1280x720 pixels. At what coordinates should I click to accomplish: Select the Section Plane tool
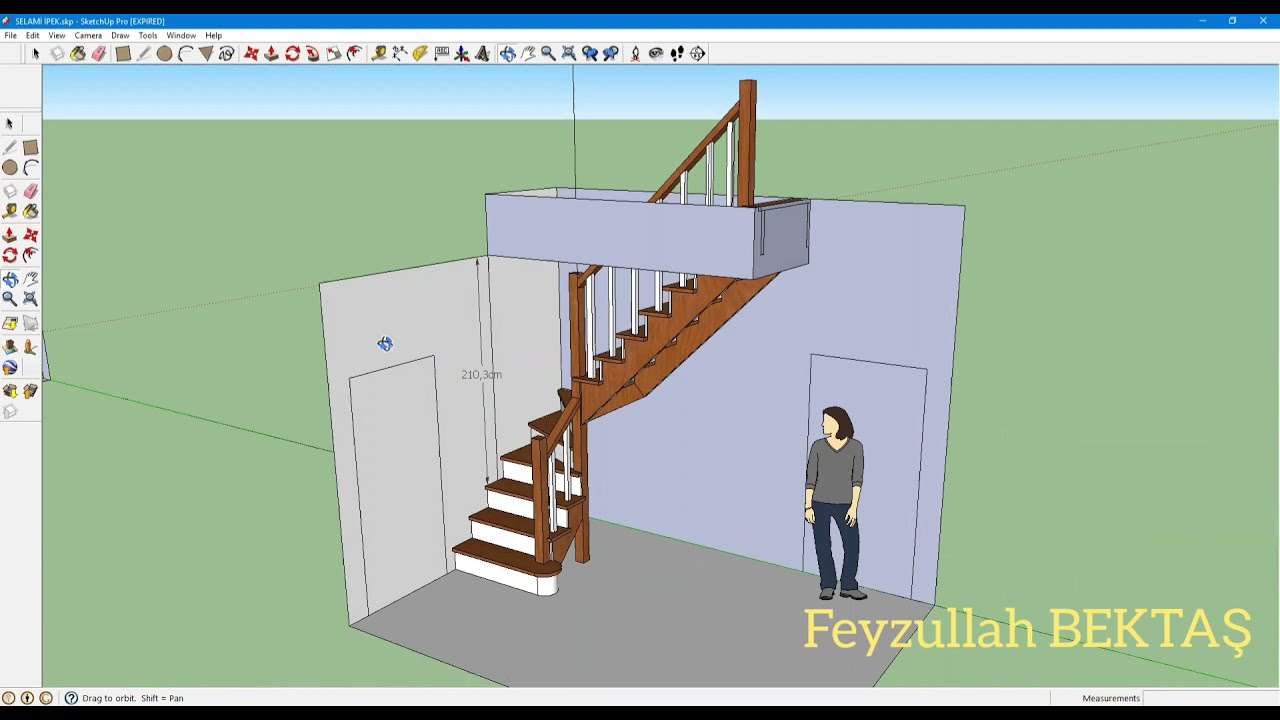[698, 53]
